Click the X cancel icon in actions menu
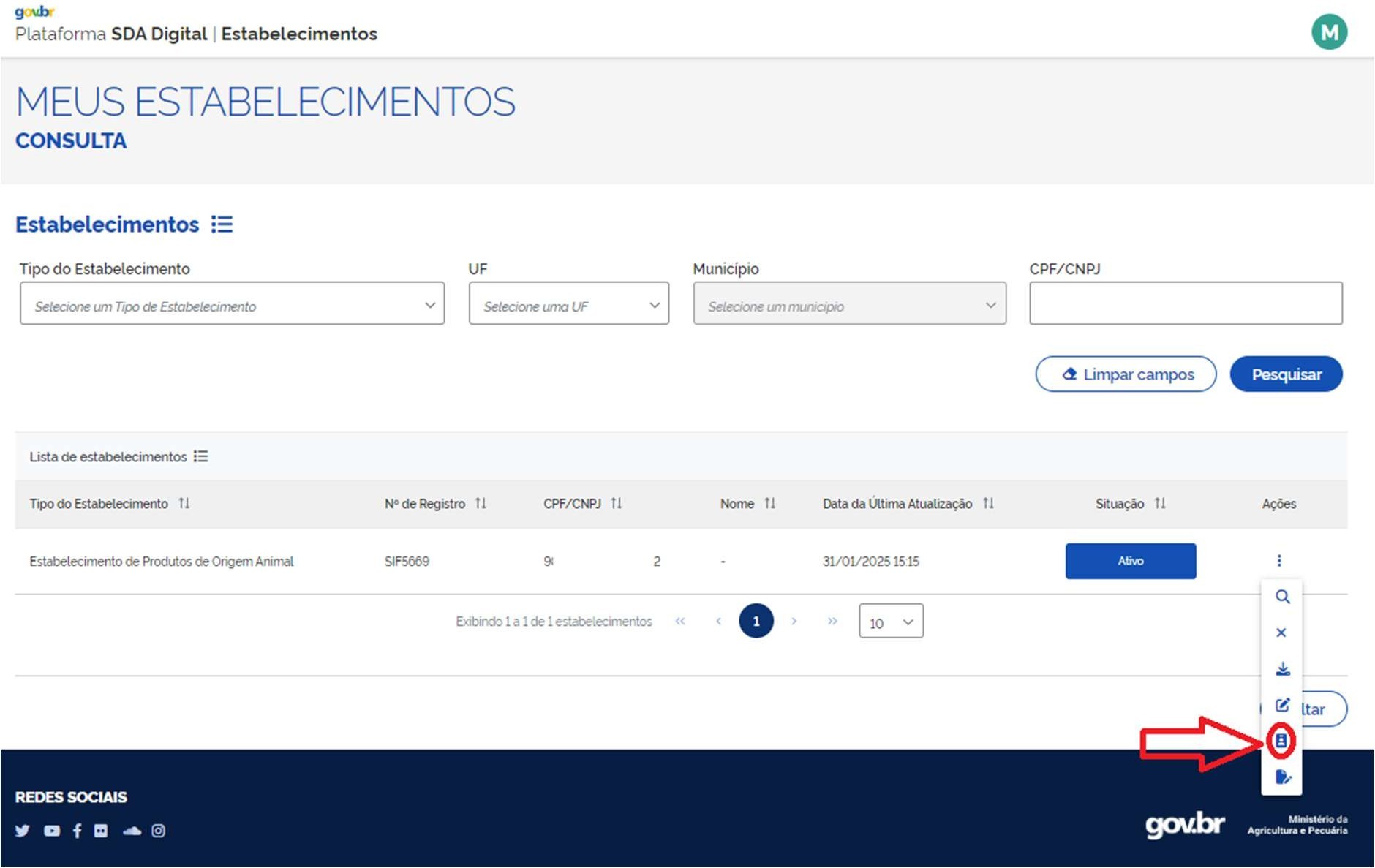The image size is (1375, 868). coord(1281,633)
